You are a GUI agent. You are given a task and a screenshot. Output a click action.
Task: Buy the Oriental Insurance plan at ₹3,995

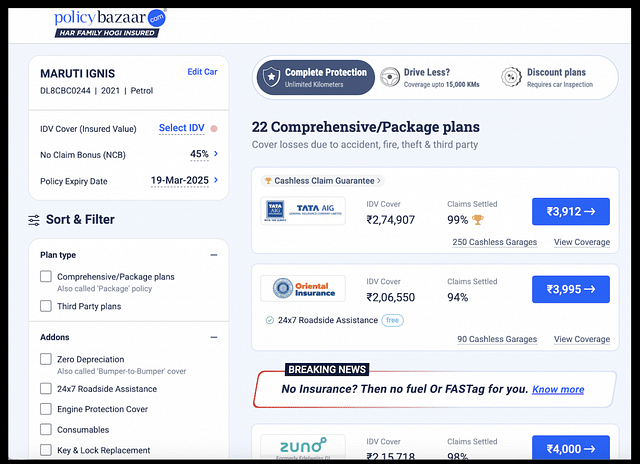pyautogui.click(x=571, y=289)
